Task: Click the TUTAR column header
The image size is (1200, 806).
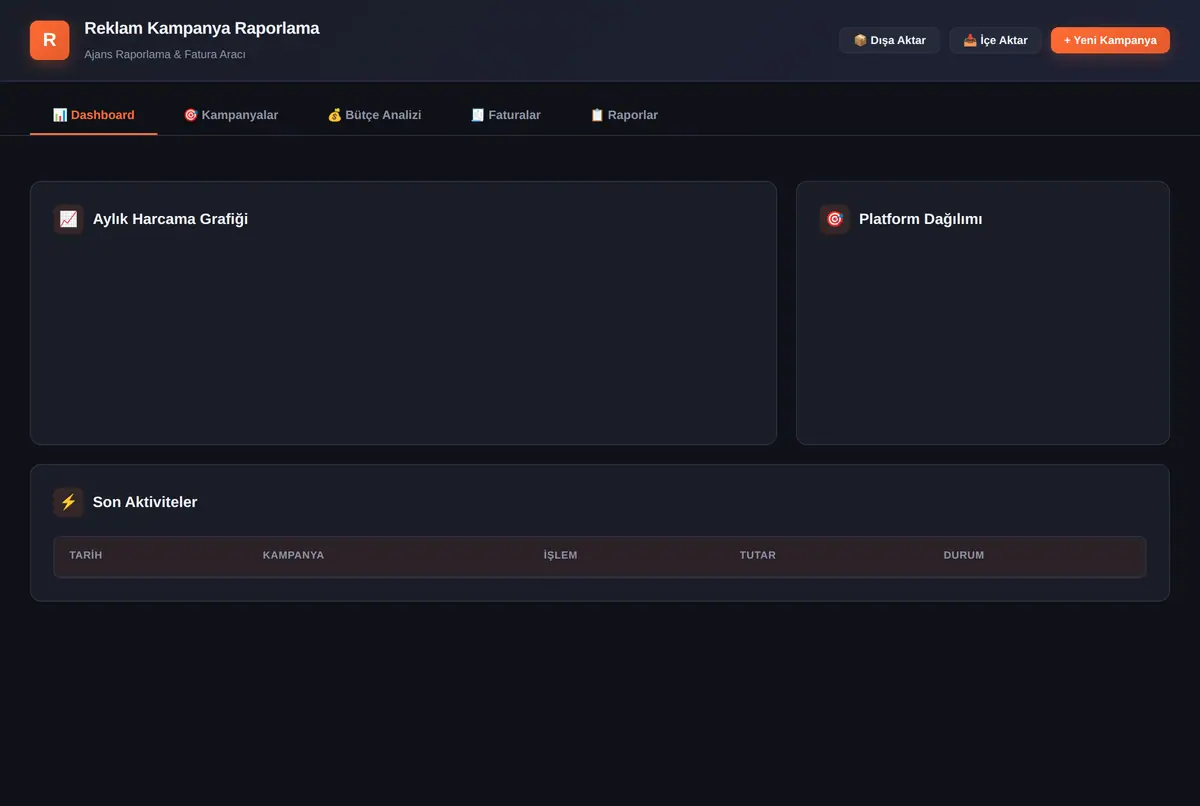Action: click(758, 555)
